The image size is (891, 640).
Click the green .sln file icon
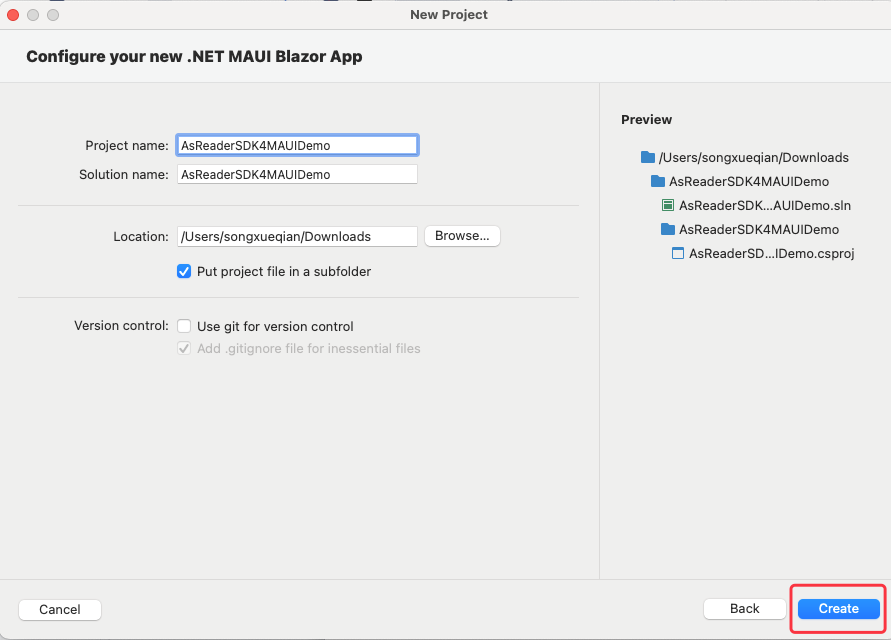coord(668,205)
